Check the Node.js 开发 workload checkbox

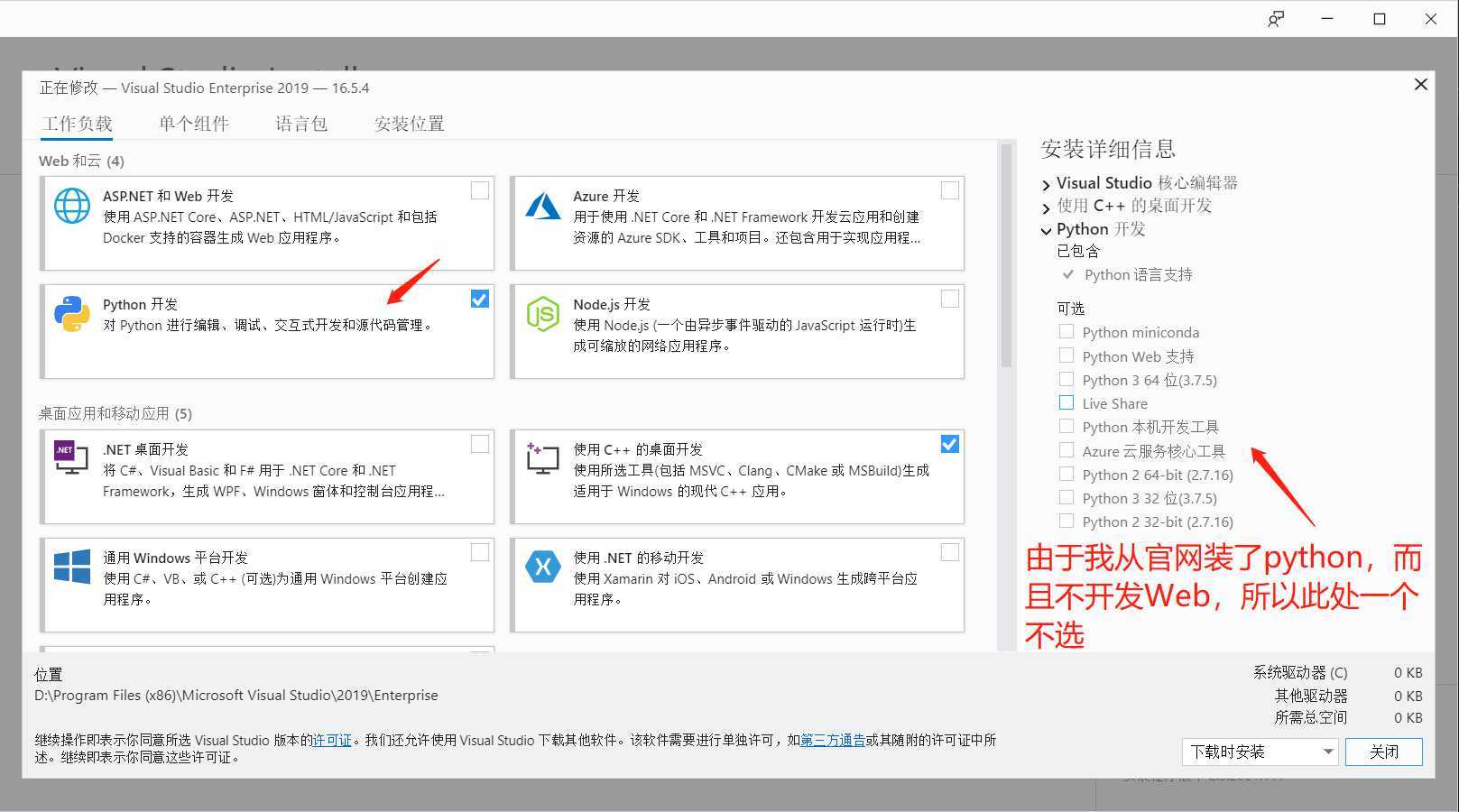(950, 299)
